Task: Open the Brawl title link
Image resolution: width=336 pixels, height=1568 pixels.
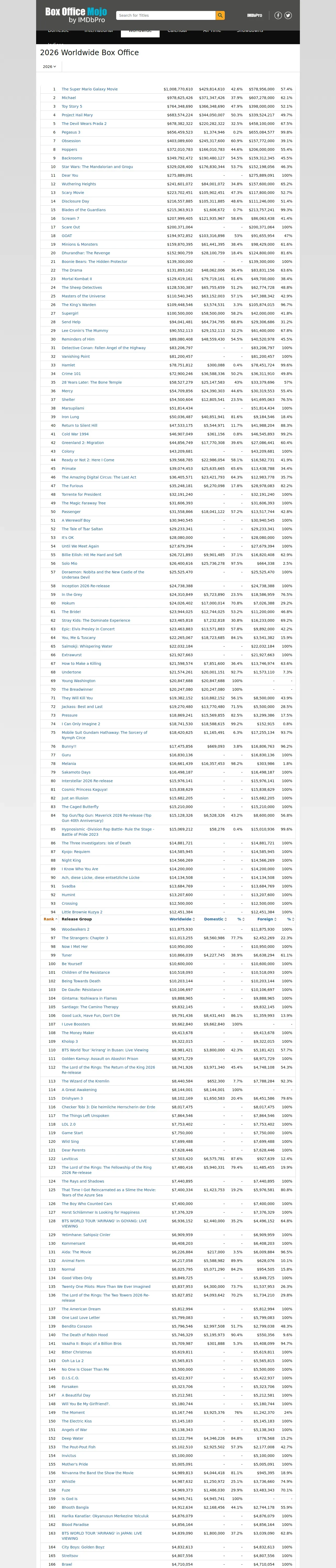Action: click(67, 1564)
